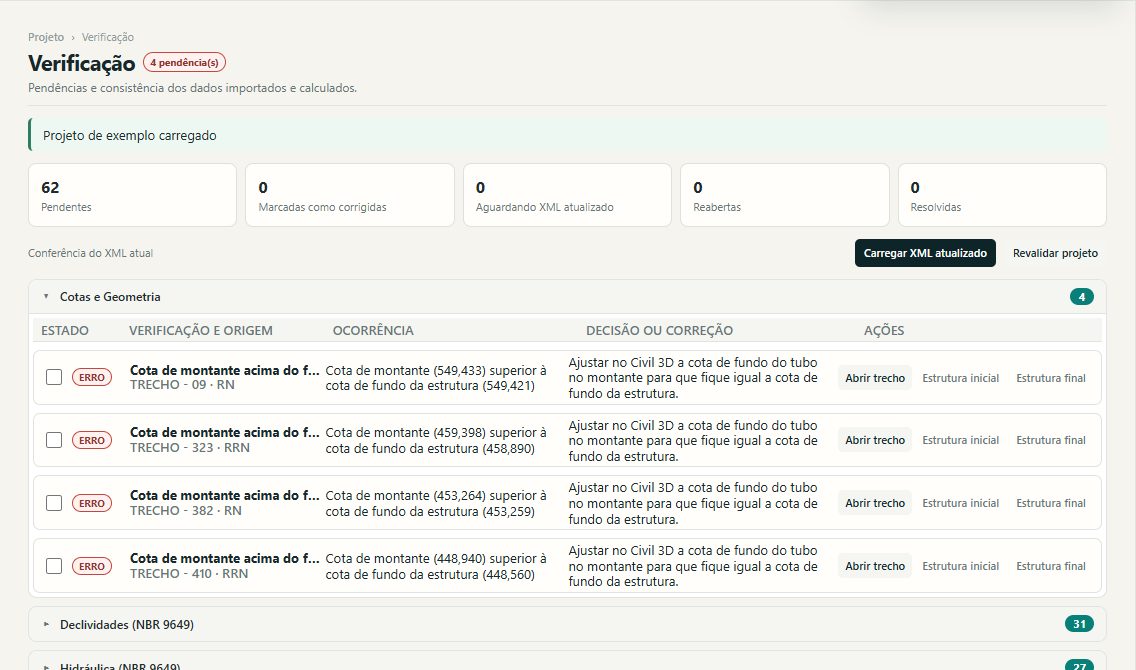The image size is (1136, 670).
Task: Click Estrutura final for TRECHO - 410
Action: coord(1051,566)
